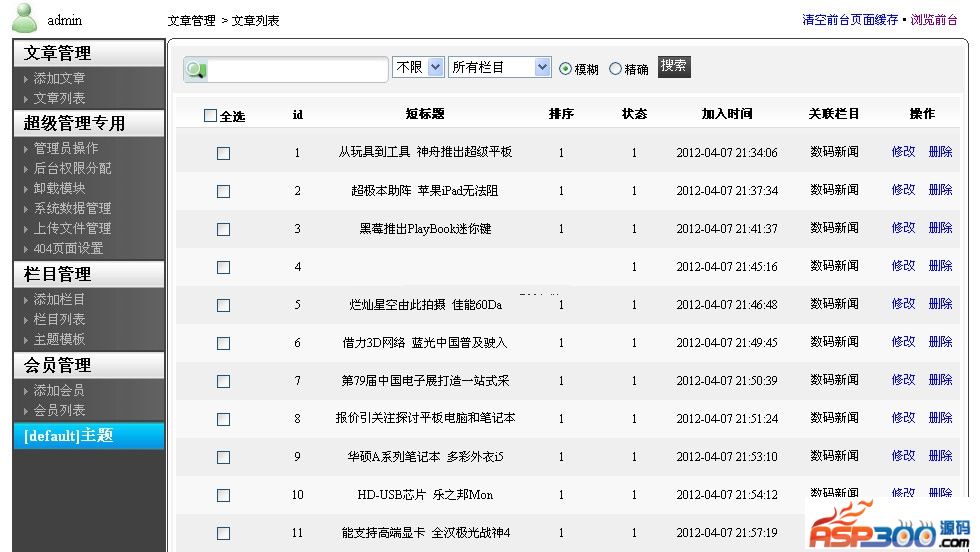This screenshot has width=980, height=552.
Task: Click the title 从玩具到工具 神舟推出超级平板
Action: coord(425,152)
